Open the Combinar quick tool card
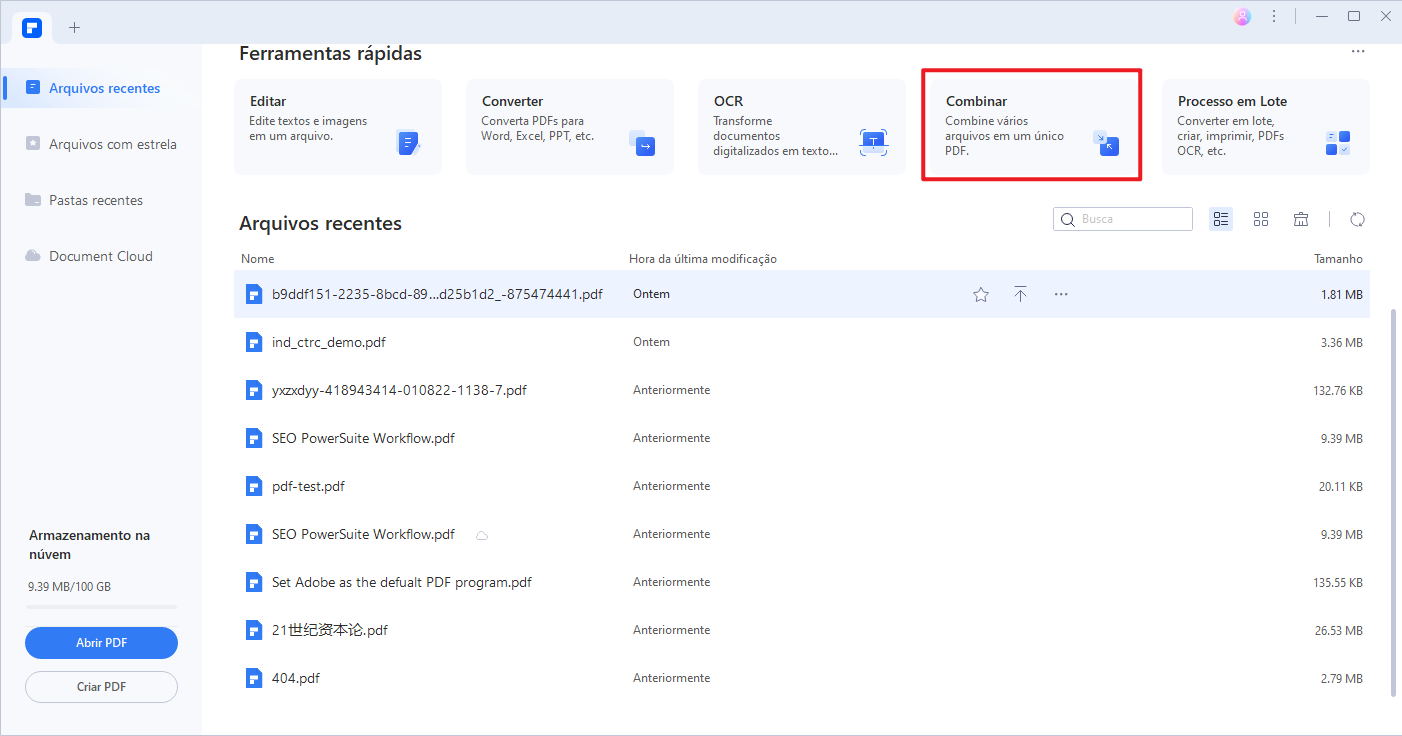Screen dimensions: 1402x736 click(1030, 125)
